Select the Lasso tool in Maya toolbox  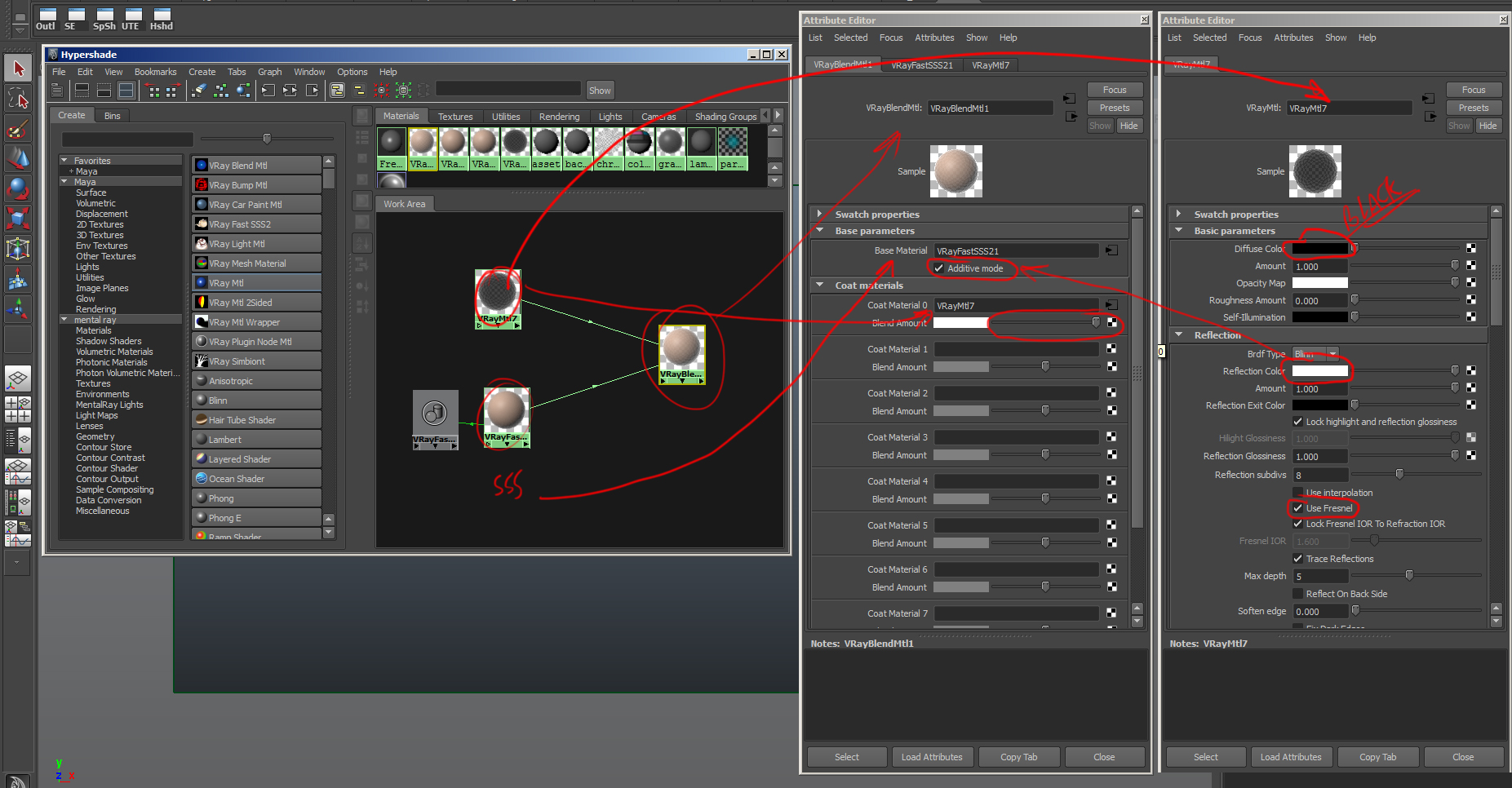[x=18, y=100]
